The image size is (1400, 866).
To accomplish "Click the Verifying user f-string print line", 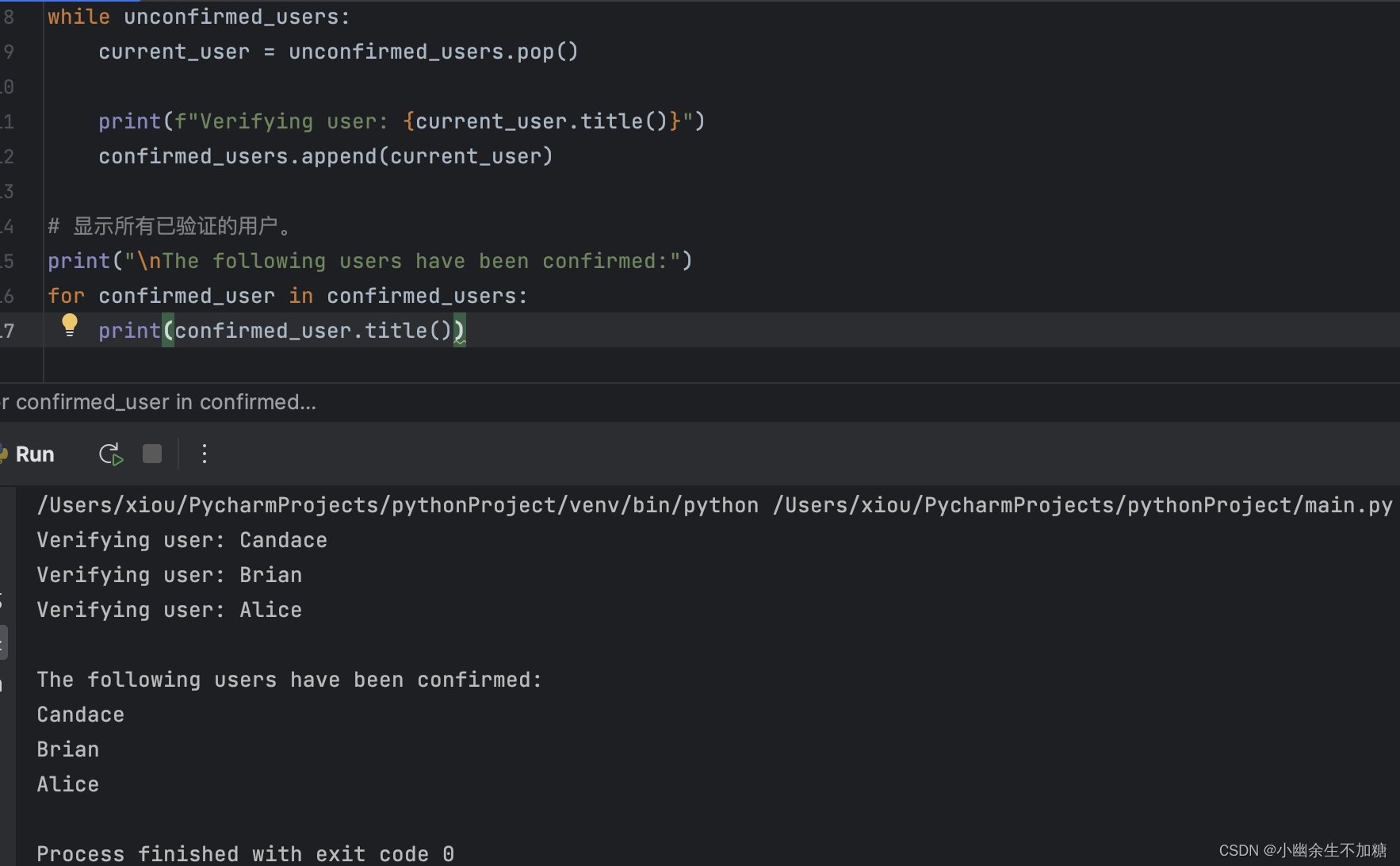I will coord(402,121).
